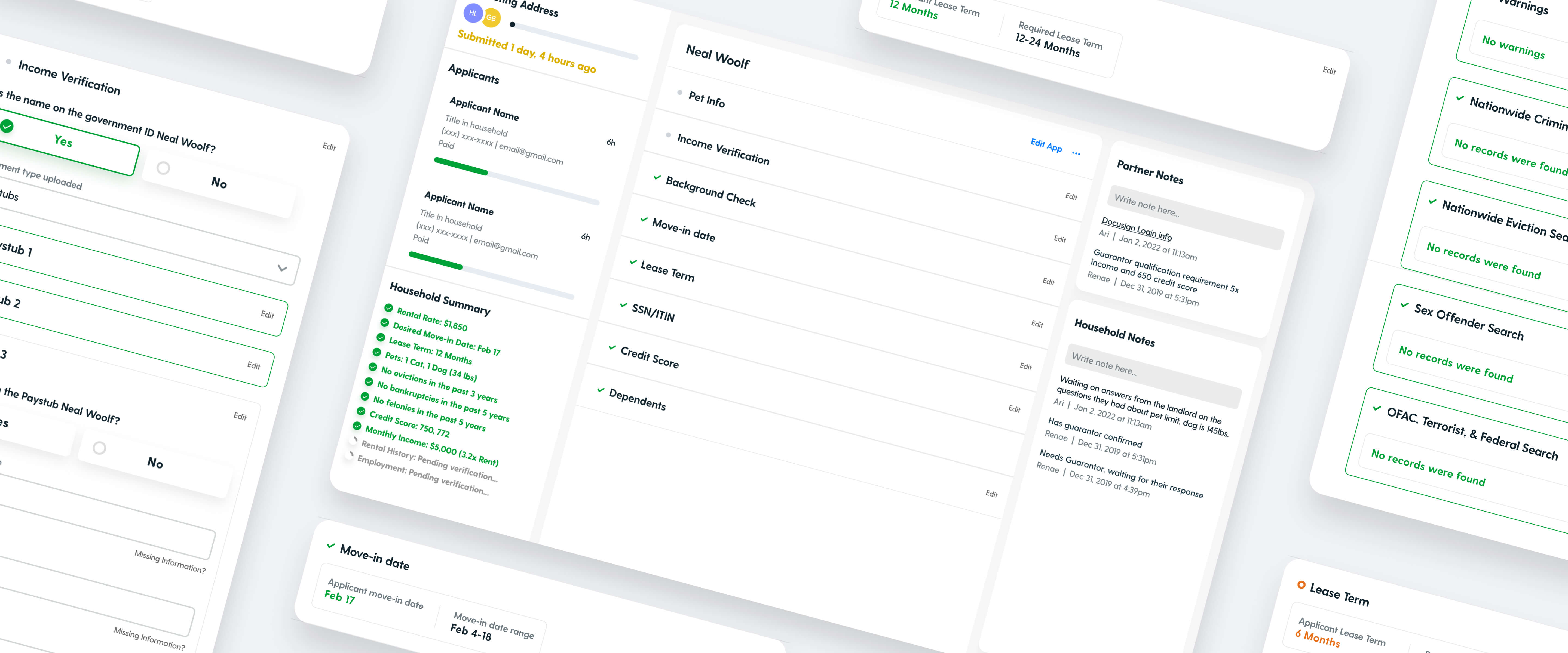Image resolution: width=1568 pixels, height=653 pixels.
Task: Click Edit beside the left Income Verification header
Action: [x=329, y=147]
